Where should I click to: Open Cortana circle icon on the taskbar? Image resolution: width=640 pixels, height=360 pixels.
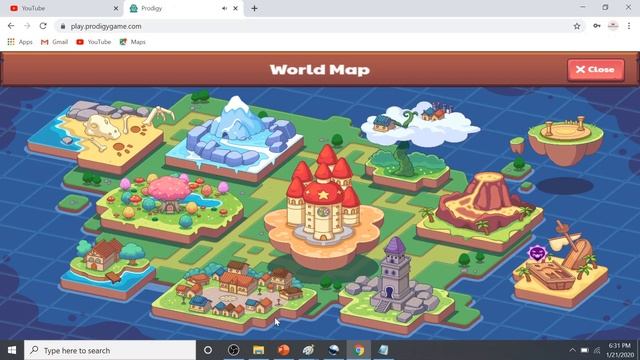click(208, 350)
